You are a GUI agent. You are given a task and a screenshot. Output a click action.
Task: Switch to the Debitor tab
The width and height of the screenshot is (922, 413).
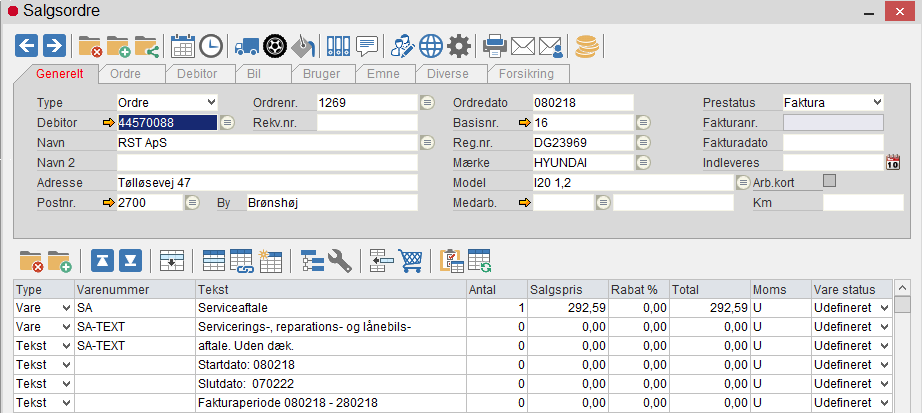[198, 74]
